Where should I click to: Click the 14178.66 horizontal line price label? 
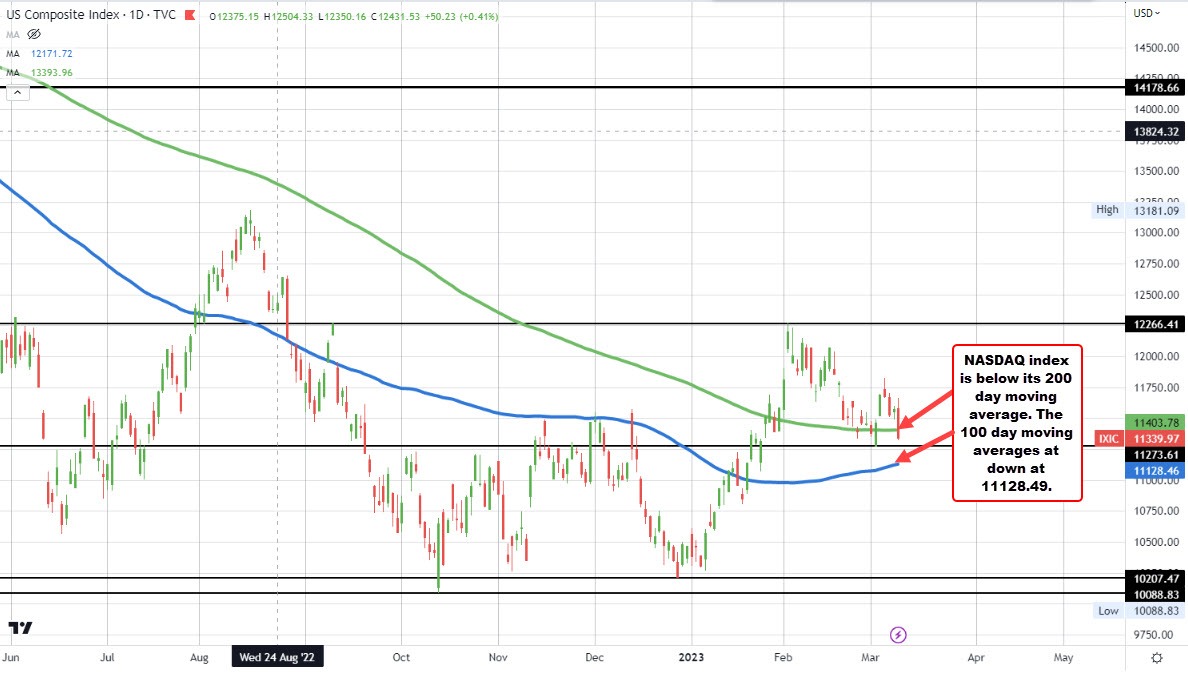pyautogui.click(x=1156, y=88)
